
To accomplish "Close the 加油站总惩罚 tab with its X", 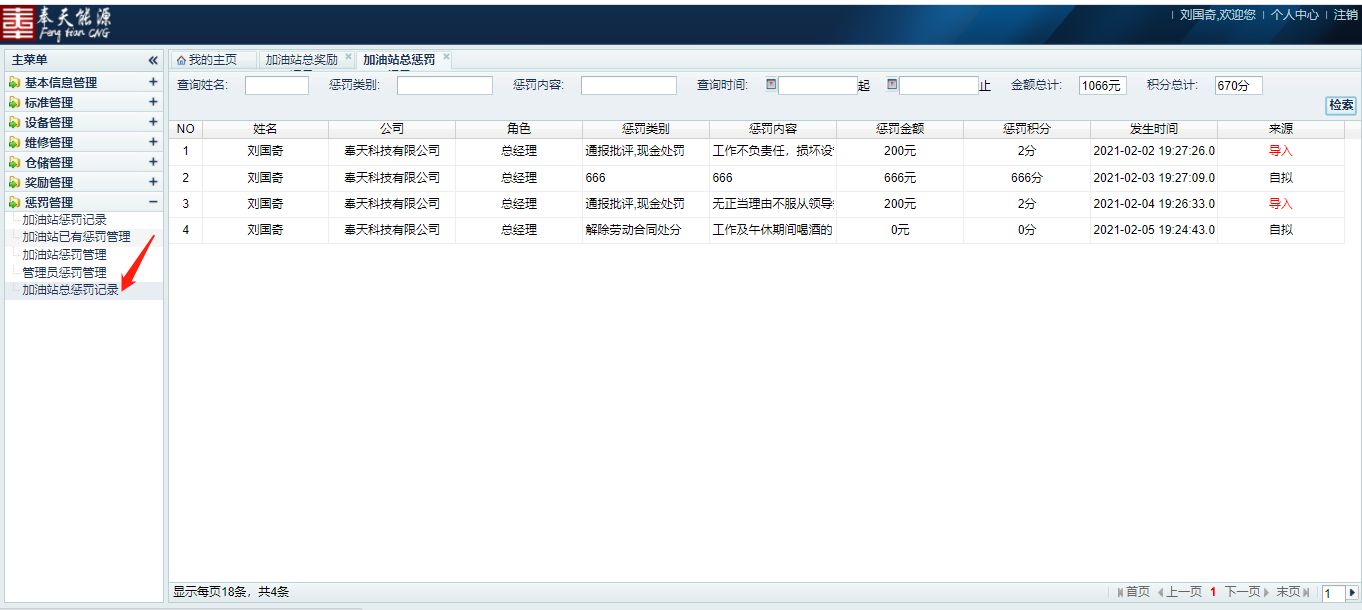I will [446, 57].
